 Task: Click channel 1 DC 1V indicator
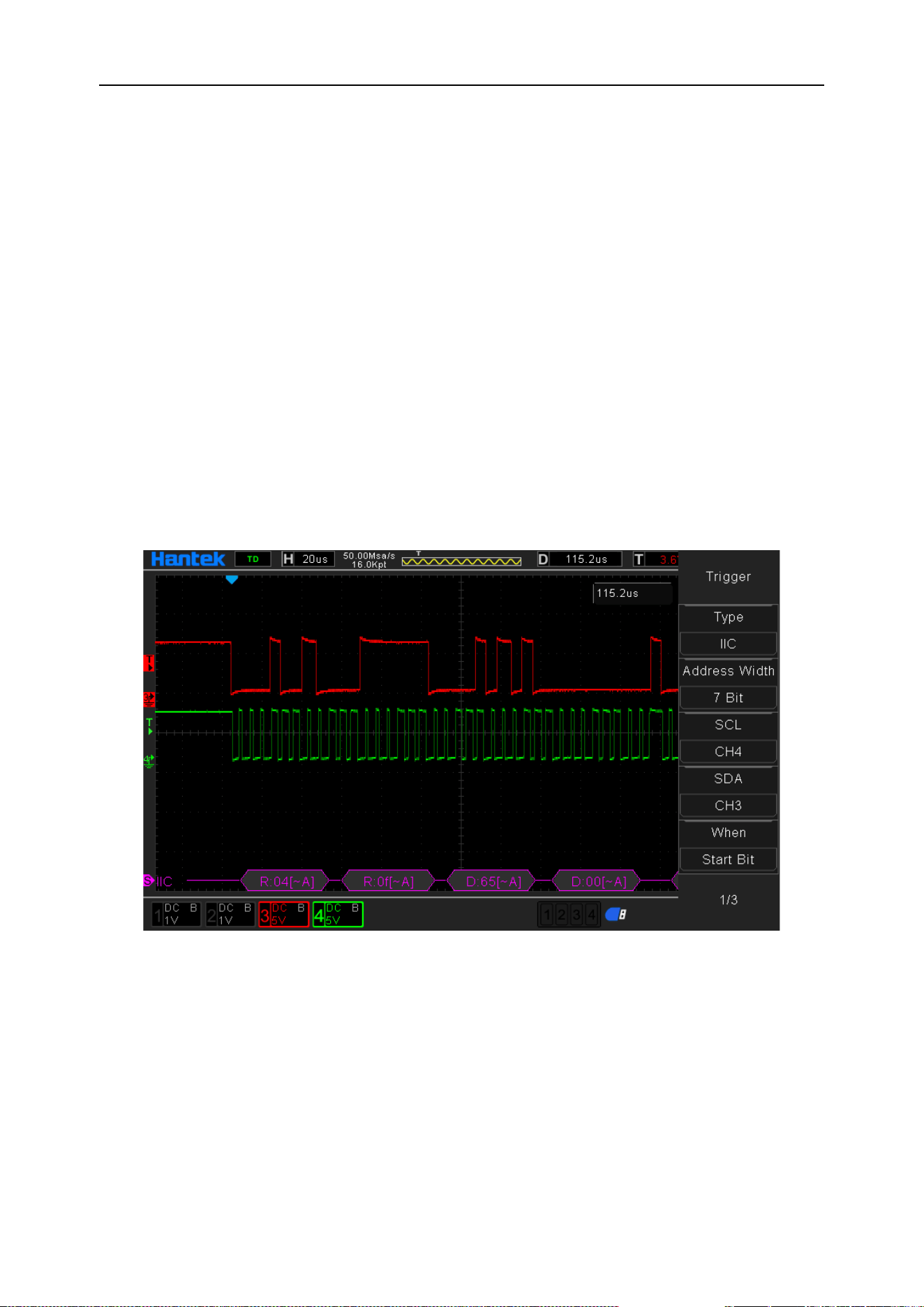point(176,914)
